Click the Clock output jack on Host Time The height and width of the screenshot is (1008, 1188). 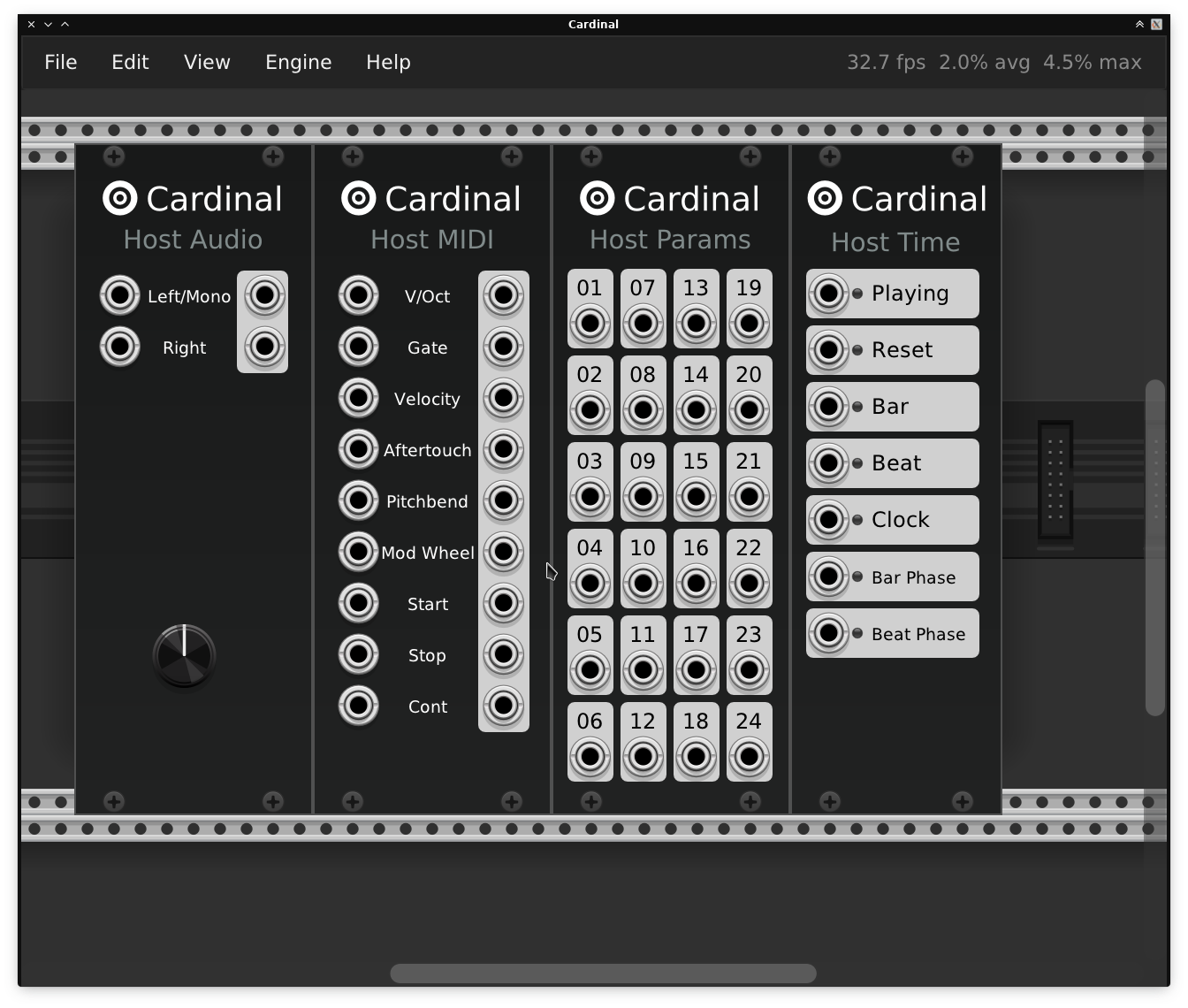pos(829,520)
